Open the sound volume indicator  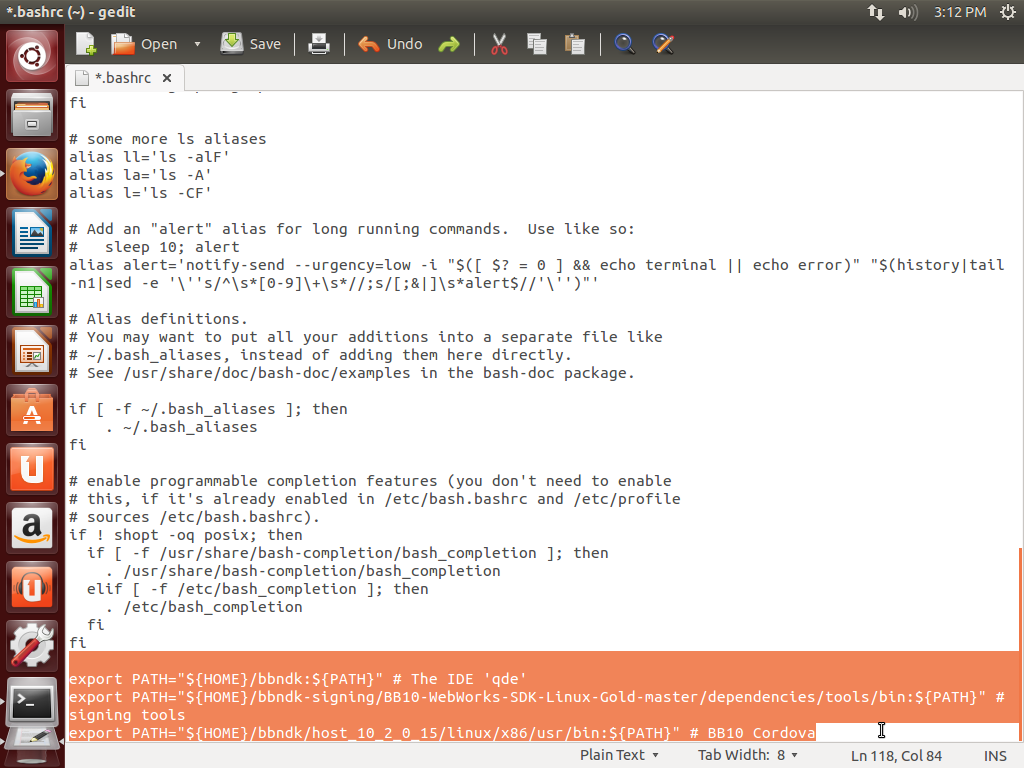click(907, 12)
